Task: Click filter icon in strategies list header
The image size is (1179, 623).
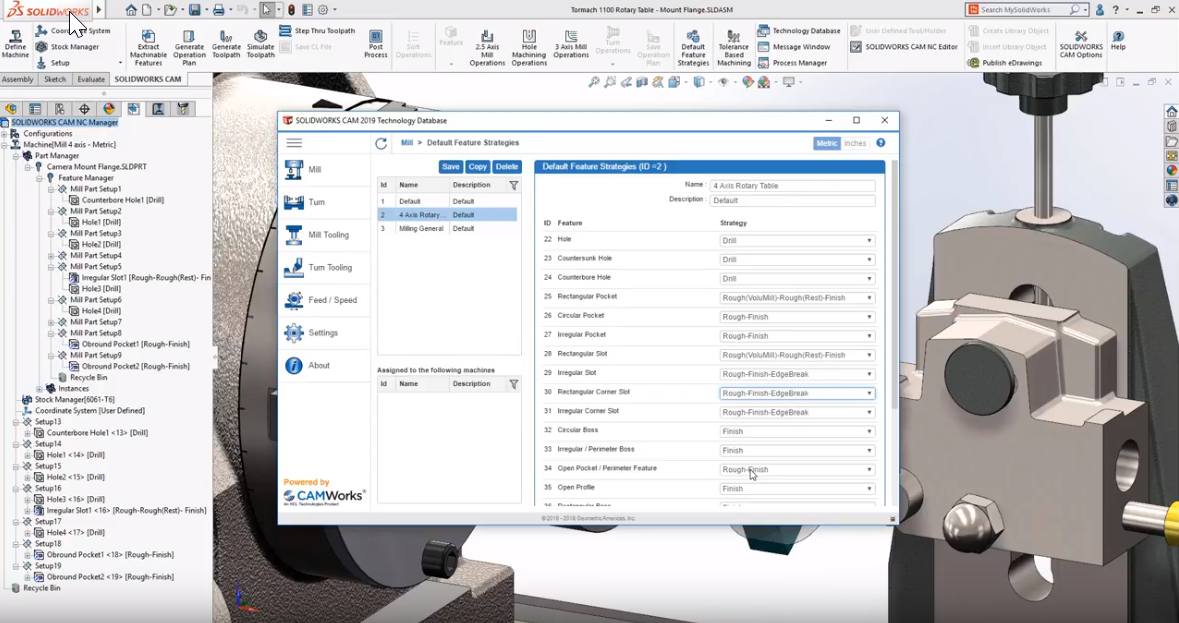Action: pos(514,185)
